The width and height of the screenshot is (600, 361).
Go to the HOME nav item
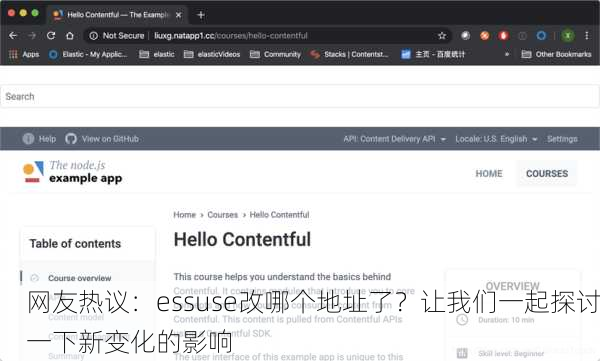click(489, 173)
